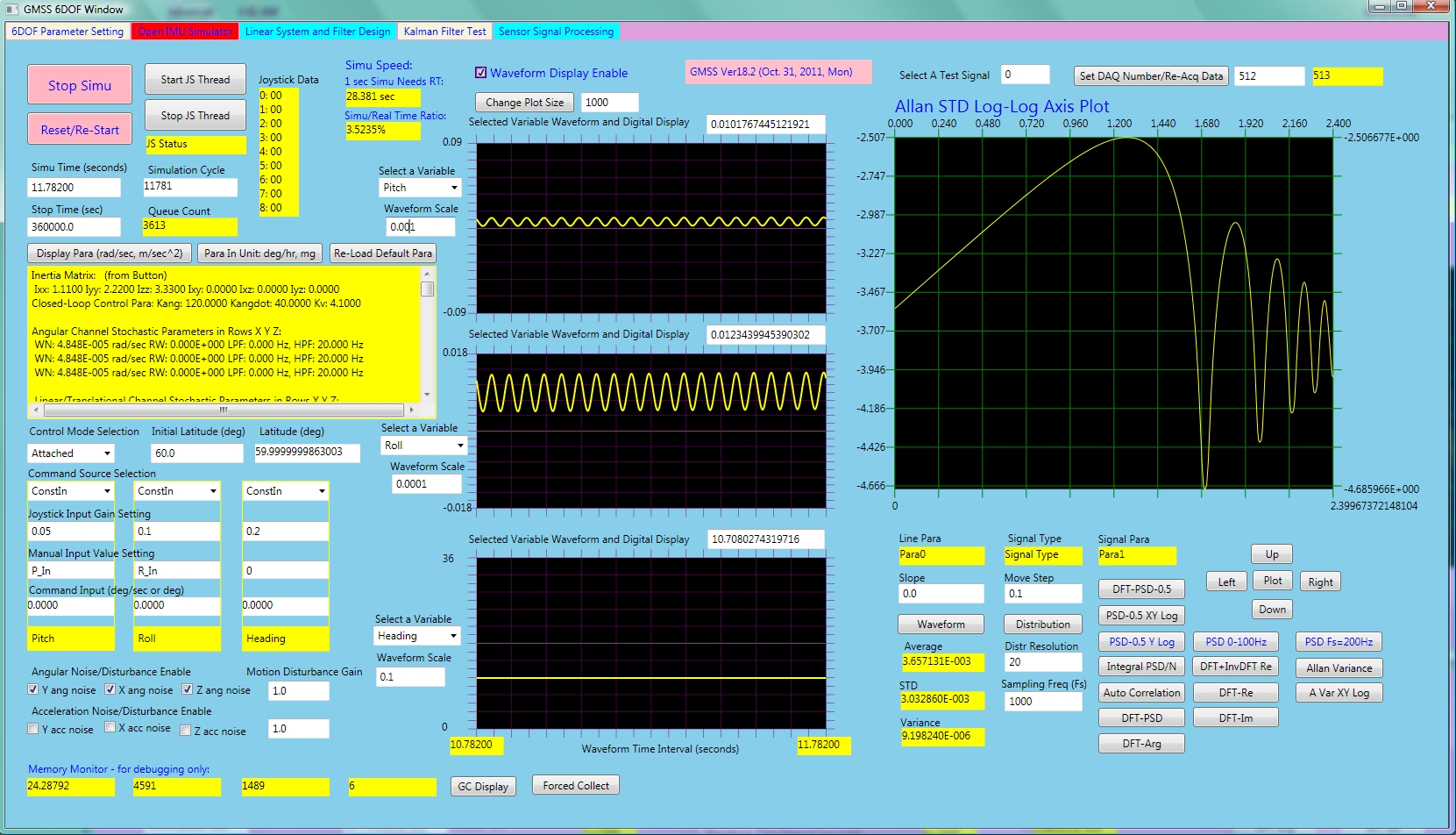1456x835 pixels.
Task: Open Sensor Signal Processing tab
Action: (556, 32)
